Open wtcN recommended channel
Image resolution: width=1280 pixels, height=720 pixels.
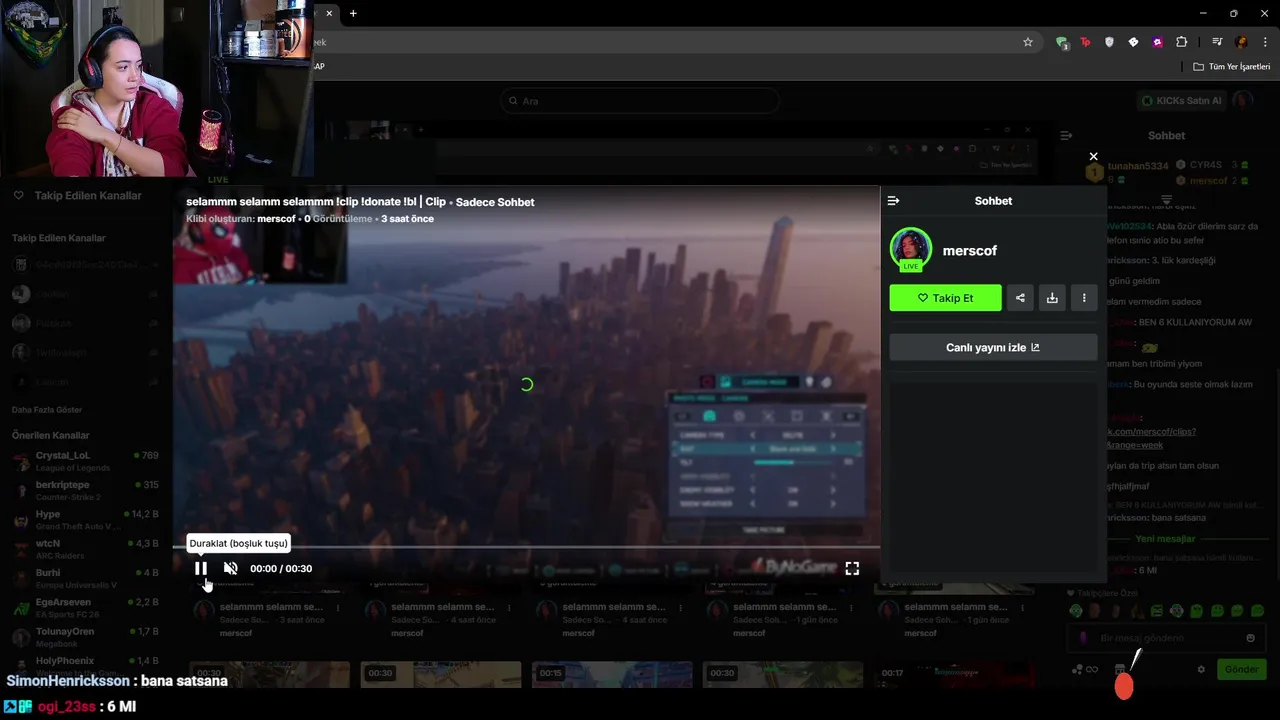coord(85,549)
